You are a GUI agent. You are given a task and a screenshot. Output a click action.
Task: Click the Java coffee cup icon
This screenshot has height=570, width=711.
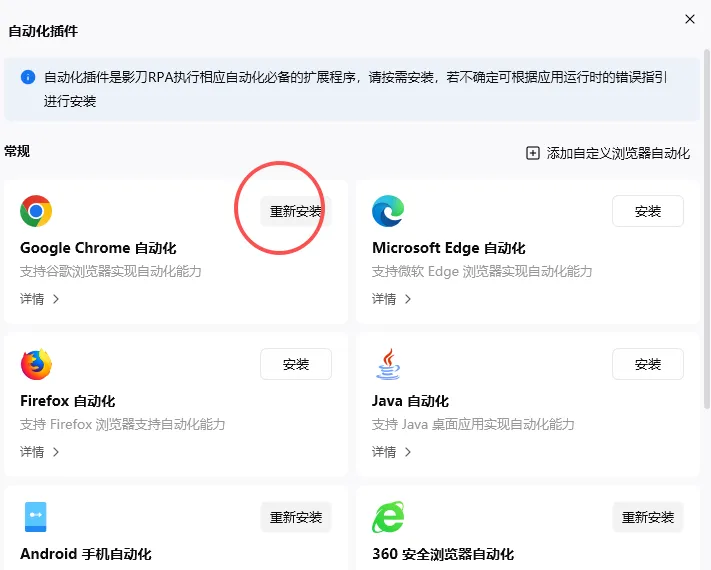pos(389,364)
